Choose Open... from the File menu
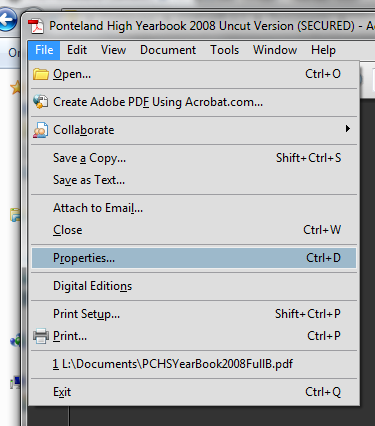The height and width of the screenshot is (426, 375). coord(194,74)
